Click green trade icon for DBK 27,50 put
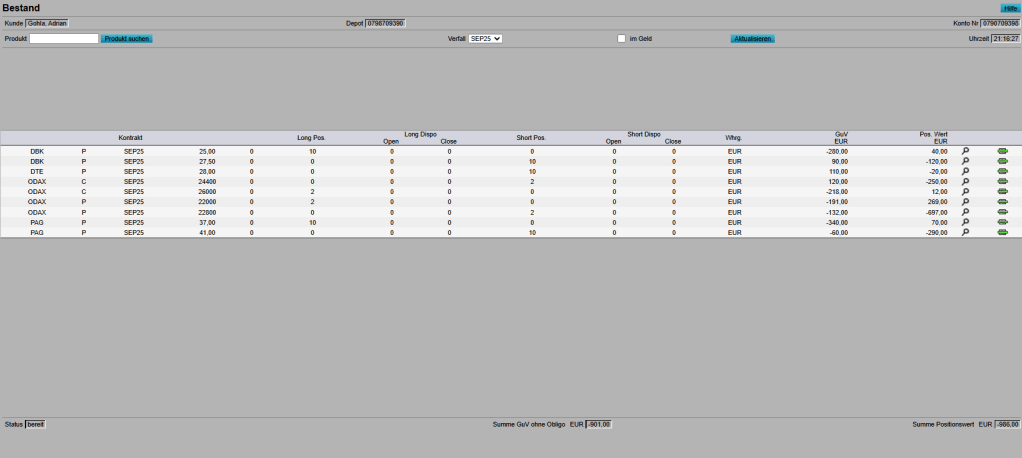 point(1002,161)
